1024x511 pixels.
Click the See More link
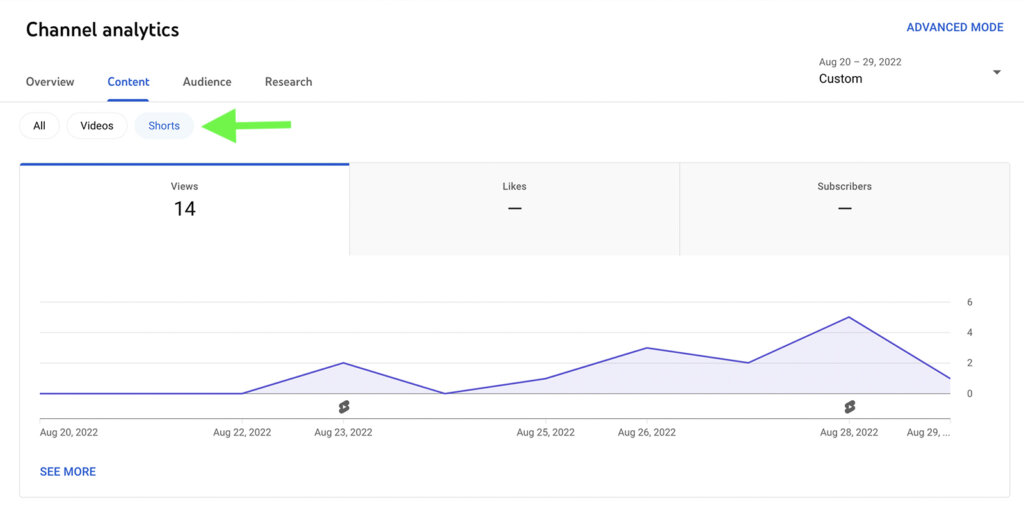tap(68, 471)
